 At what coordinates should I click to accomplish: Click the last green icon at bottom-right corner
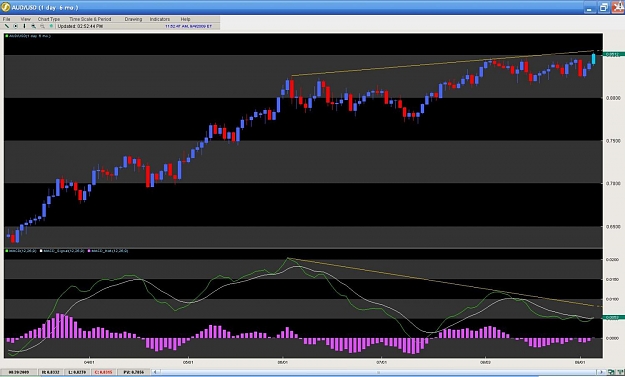[620, 372]
